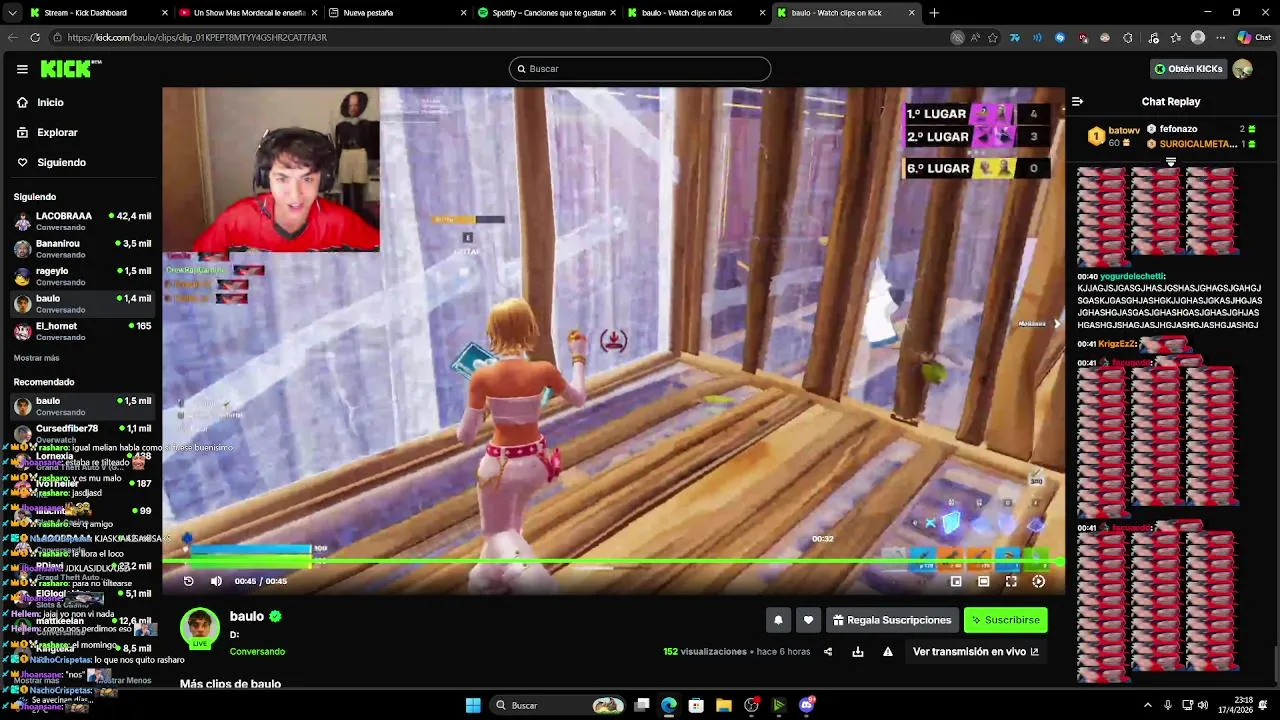Open the media control music note icon
Viewport: 1280px width, 720px height.
pos(1153,37)
